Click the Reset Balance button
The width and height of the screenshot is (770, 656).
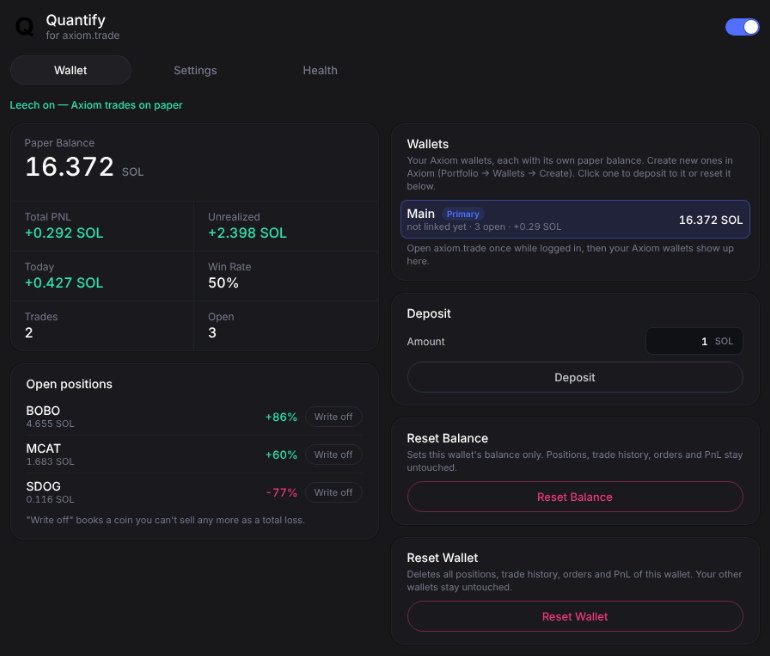[x=575, y=497]
